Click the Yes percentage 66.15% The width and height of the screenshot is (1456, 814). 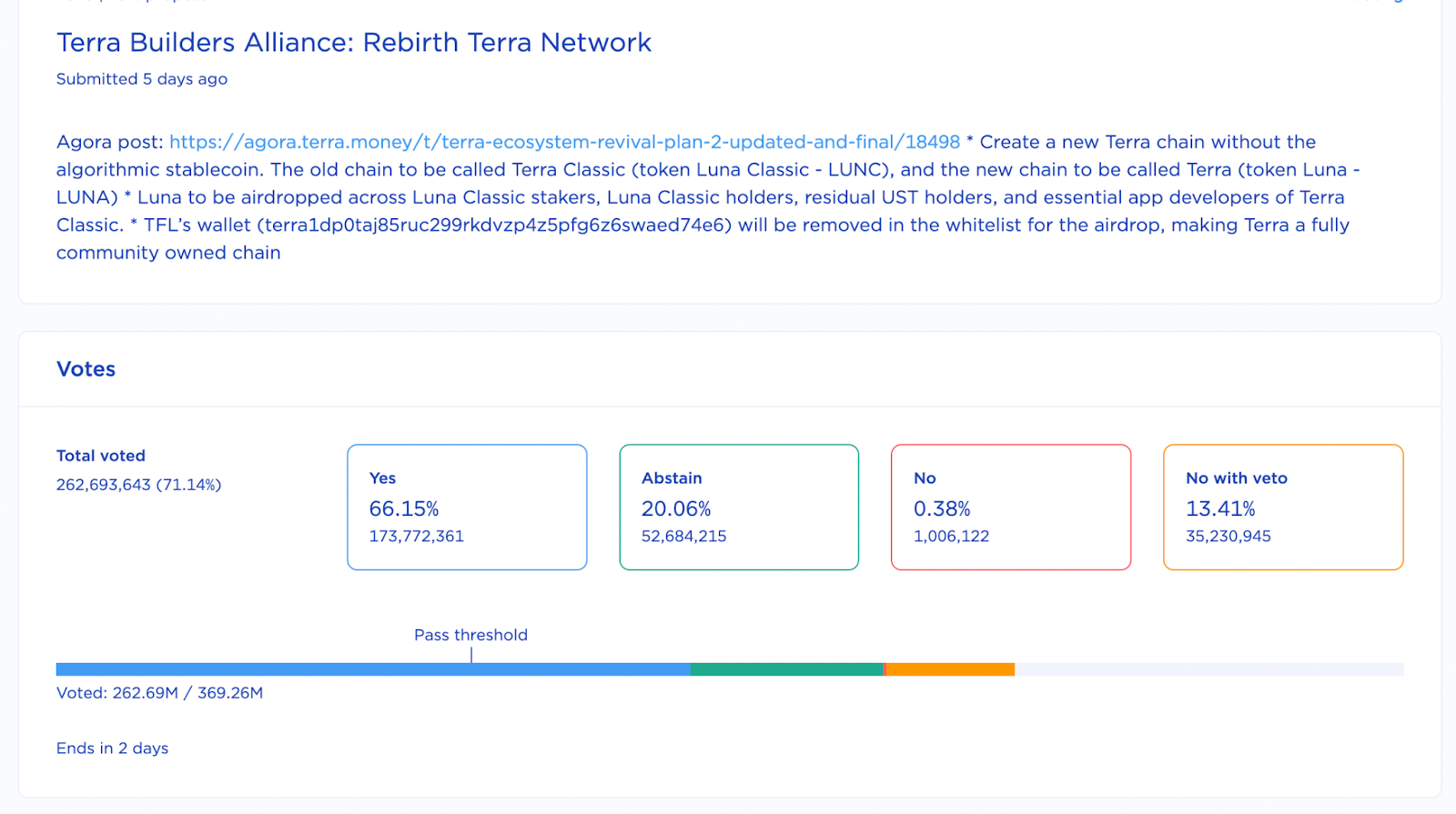[x=404, y=508]
